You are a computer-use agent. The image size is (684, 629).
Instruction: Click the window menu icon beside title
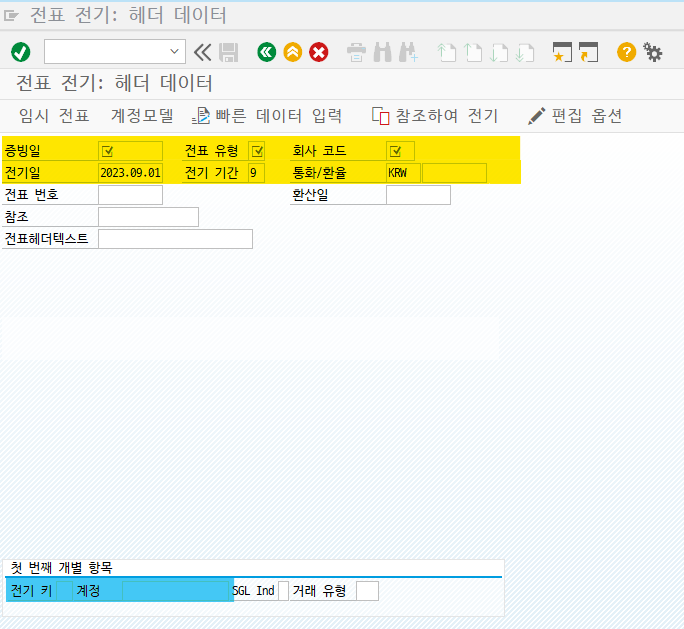pyautogui.click(x=11, y=16)
